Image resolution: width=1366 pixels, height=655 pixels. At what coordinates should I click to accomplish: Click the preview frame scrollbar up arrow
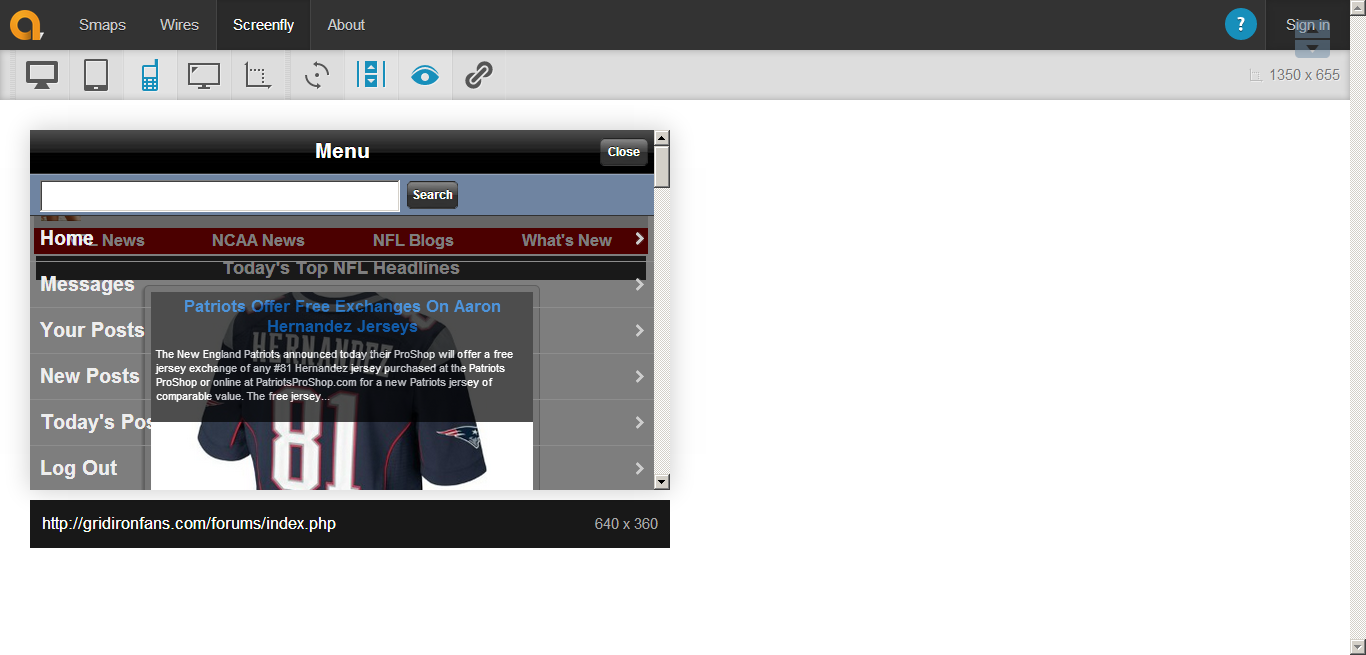(x=662, y=138)
